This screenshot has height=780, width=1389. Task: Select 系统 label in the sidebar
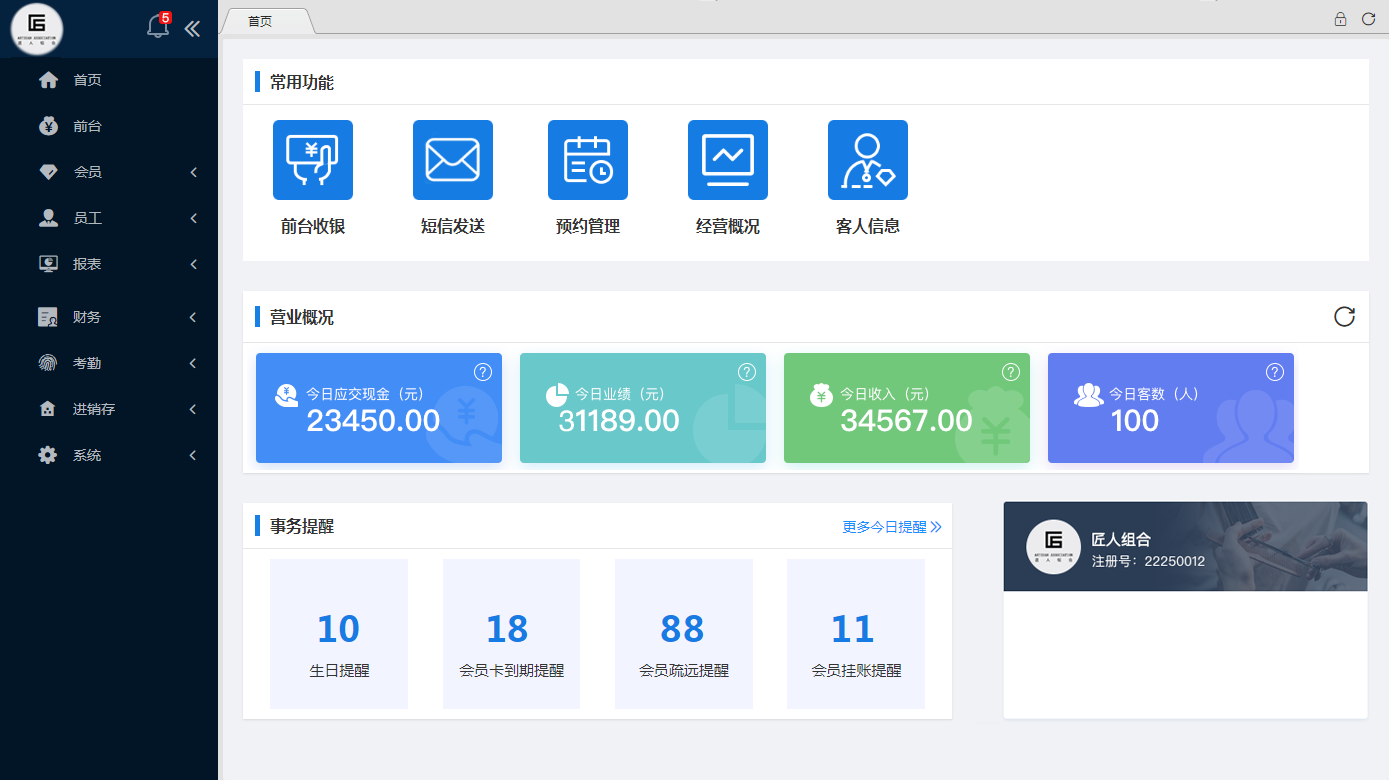click(x=87, y=455)
